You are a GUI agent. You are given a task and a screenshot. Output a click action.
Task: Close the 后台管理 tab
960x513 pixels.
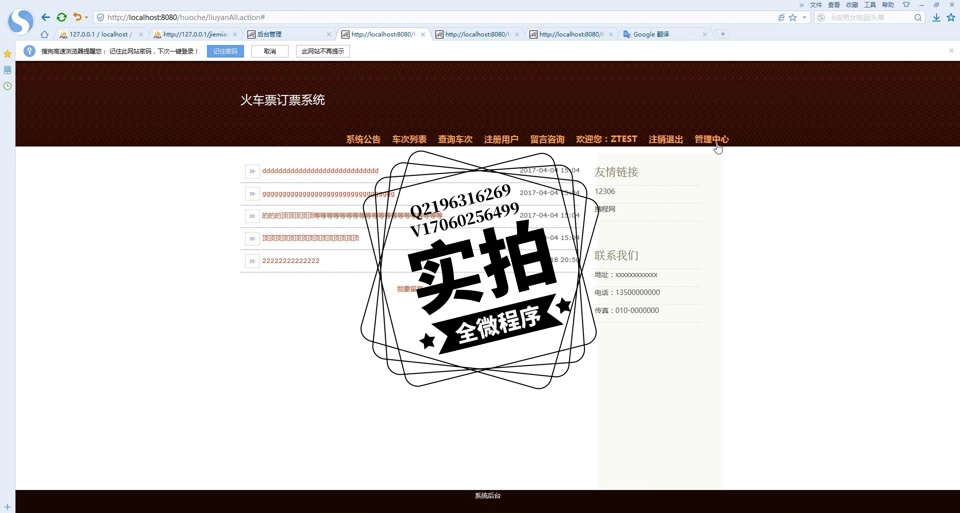tap(328, 34)
